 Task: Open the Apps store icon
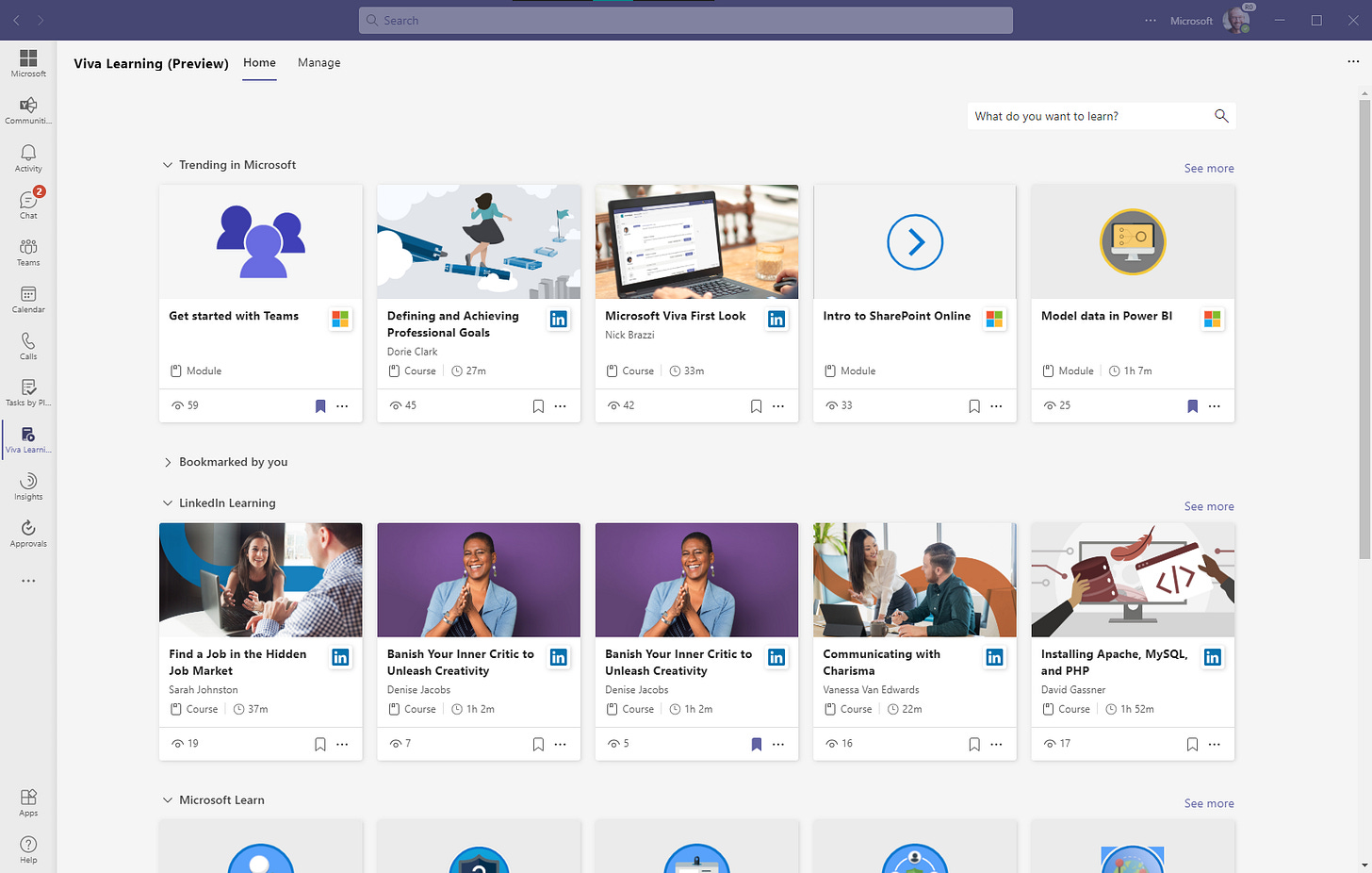[x=27, y=801]
